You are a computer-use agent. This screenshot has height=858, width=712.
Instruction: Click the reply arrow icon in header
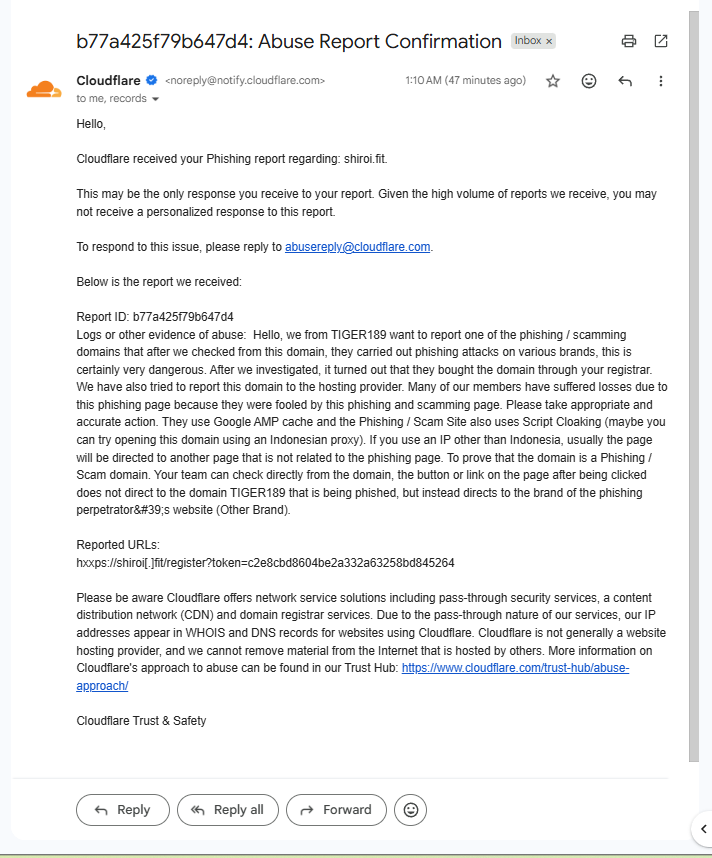(x=625, y=81)
